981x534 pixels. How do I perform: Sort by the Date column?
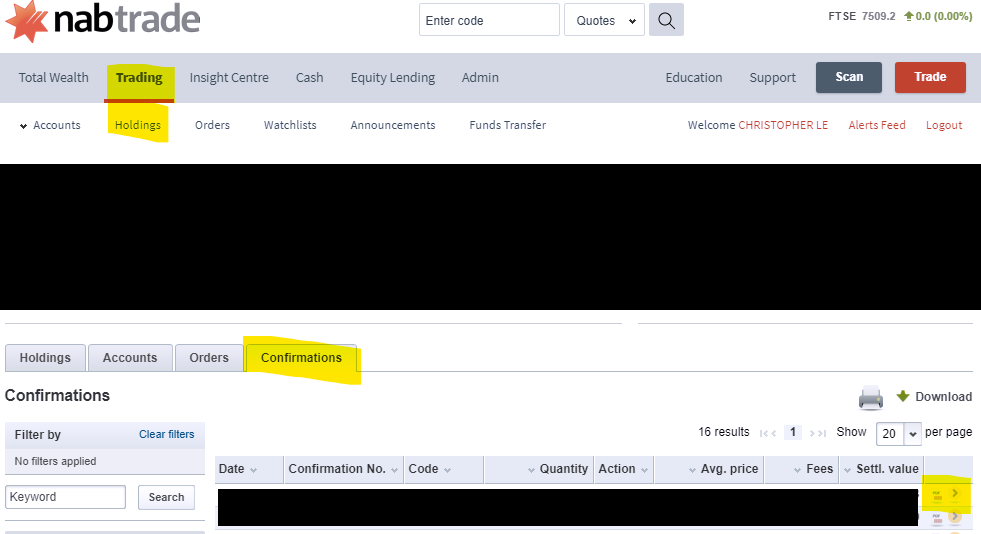[x=249, y=469]
